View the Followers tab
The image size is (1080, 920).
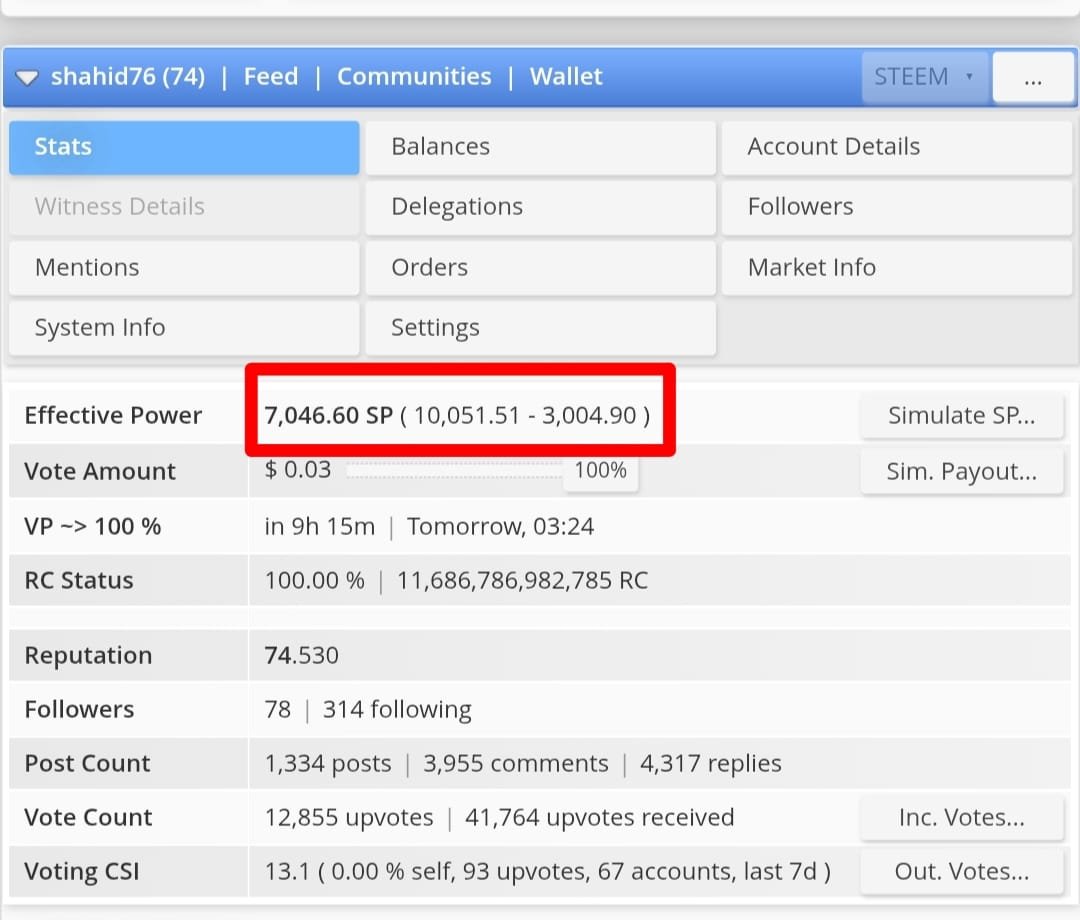[x=897, y=207]
